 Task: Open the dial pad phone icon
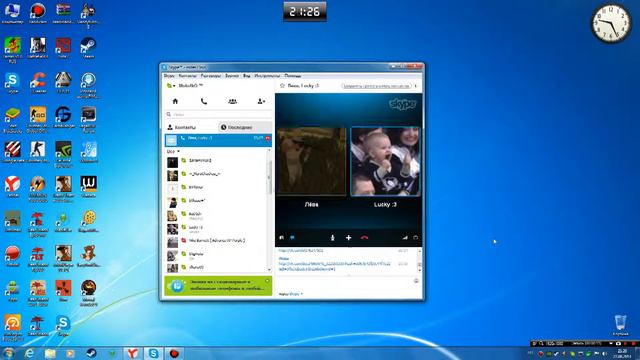coord(204,101)
